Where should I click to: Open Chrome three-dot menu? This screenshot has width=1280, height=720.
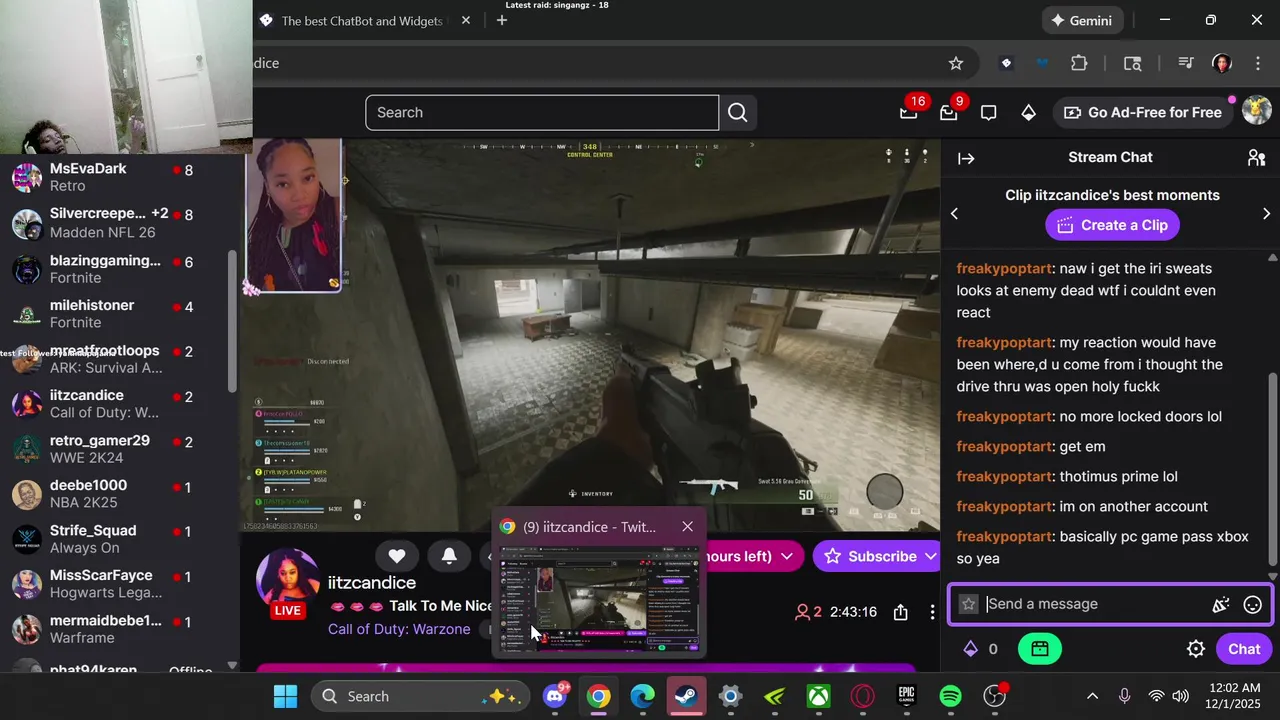click(x=1258, y=63)
